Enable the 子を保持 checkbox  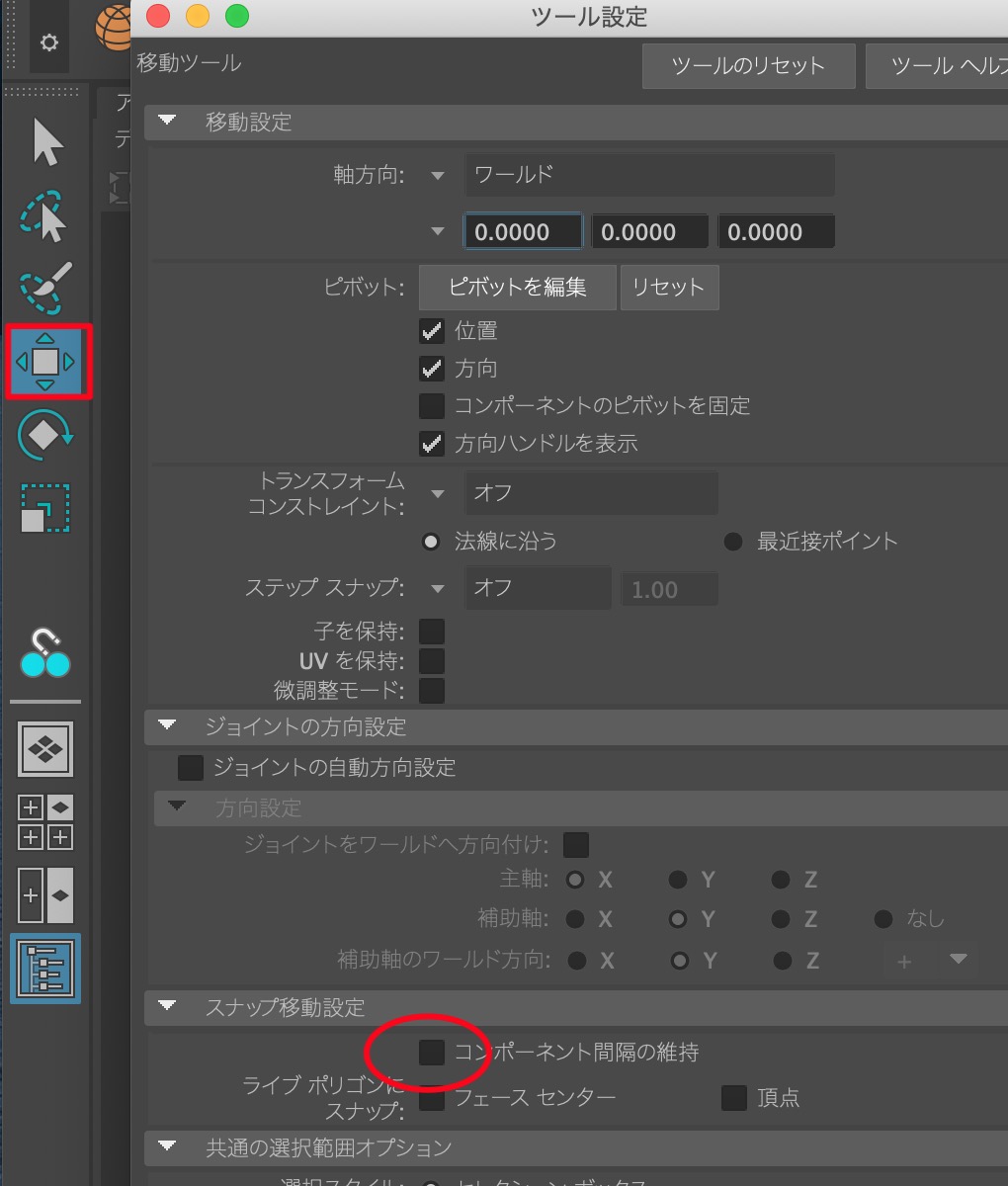point(432,632)
